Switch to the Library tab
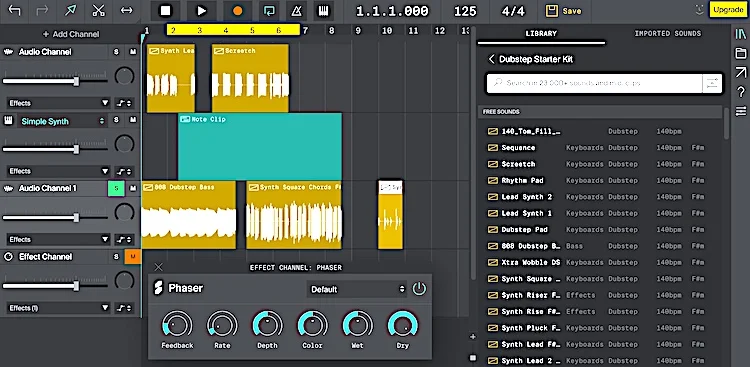The image size is (750, 367). (x=541, y=33)
